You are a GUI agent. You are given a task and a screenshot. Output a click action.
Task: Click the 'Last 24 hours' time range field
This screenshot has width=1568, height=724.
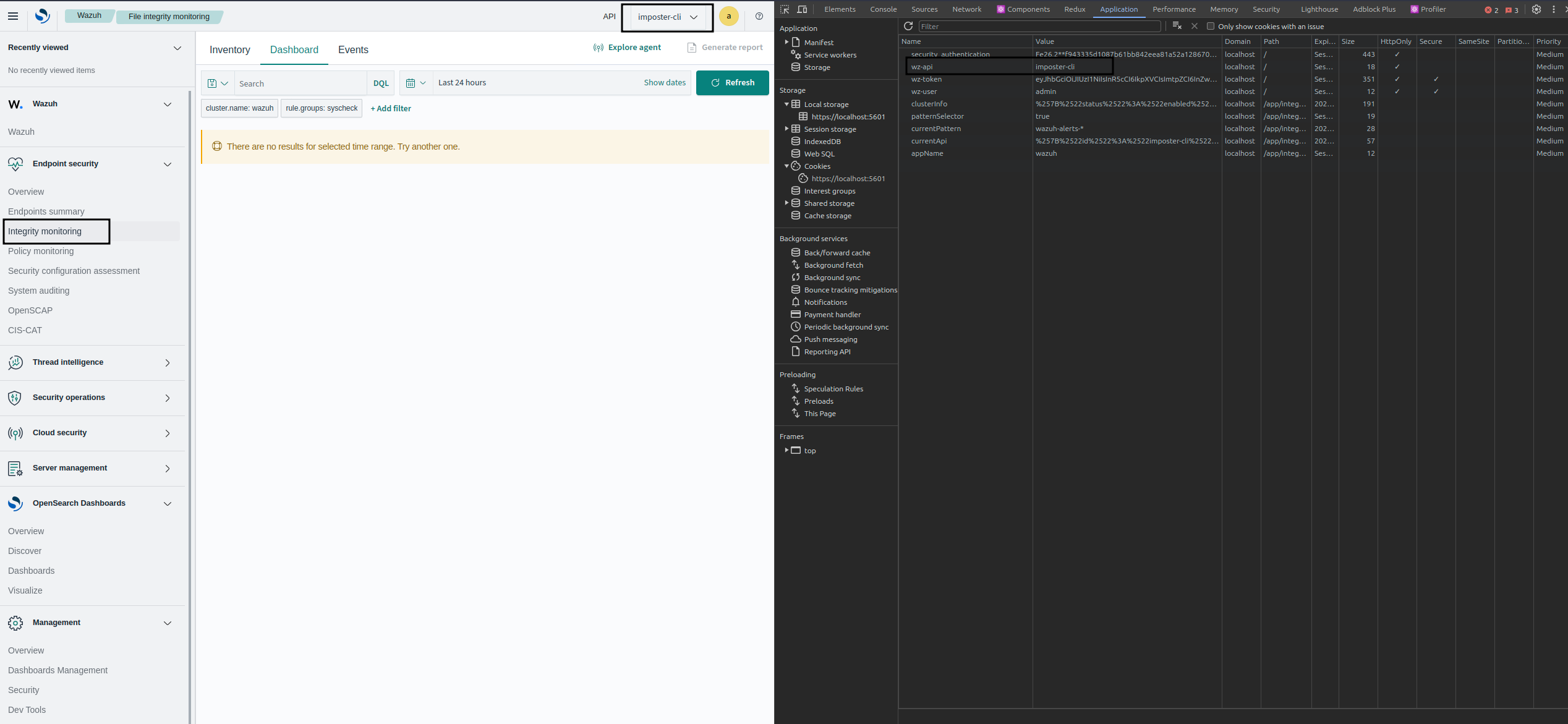click(462, 82)
